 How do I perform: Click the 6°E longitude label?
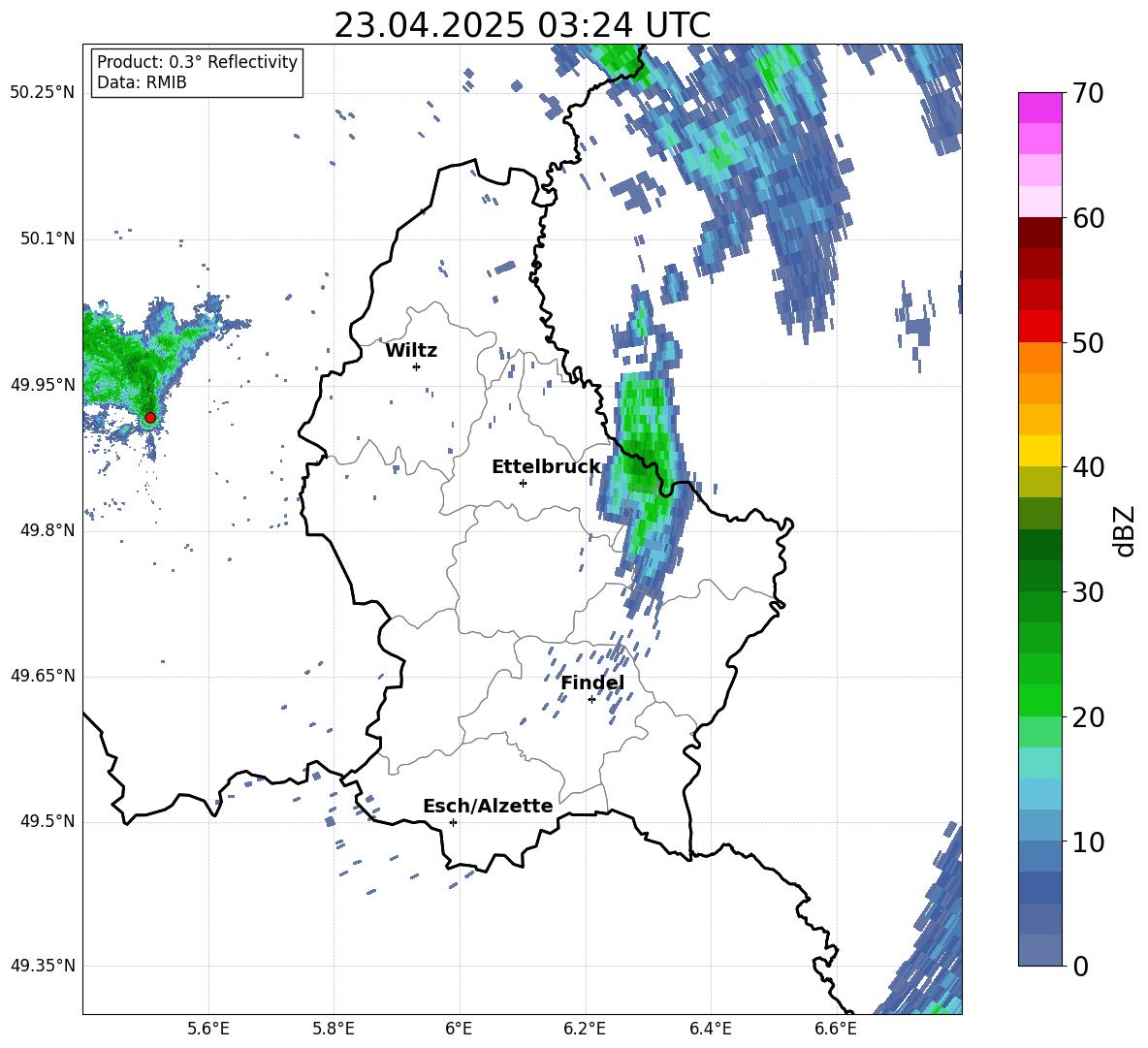459,1029
